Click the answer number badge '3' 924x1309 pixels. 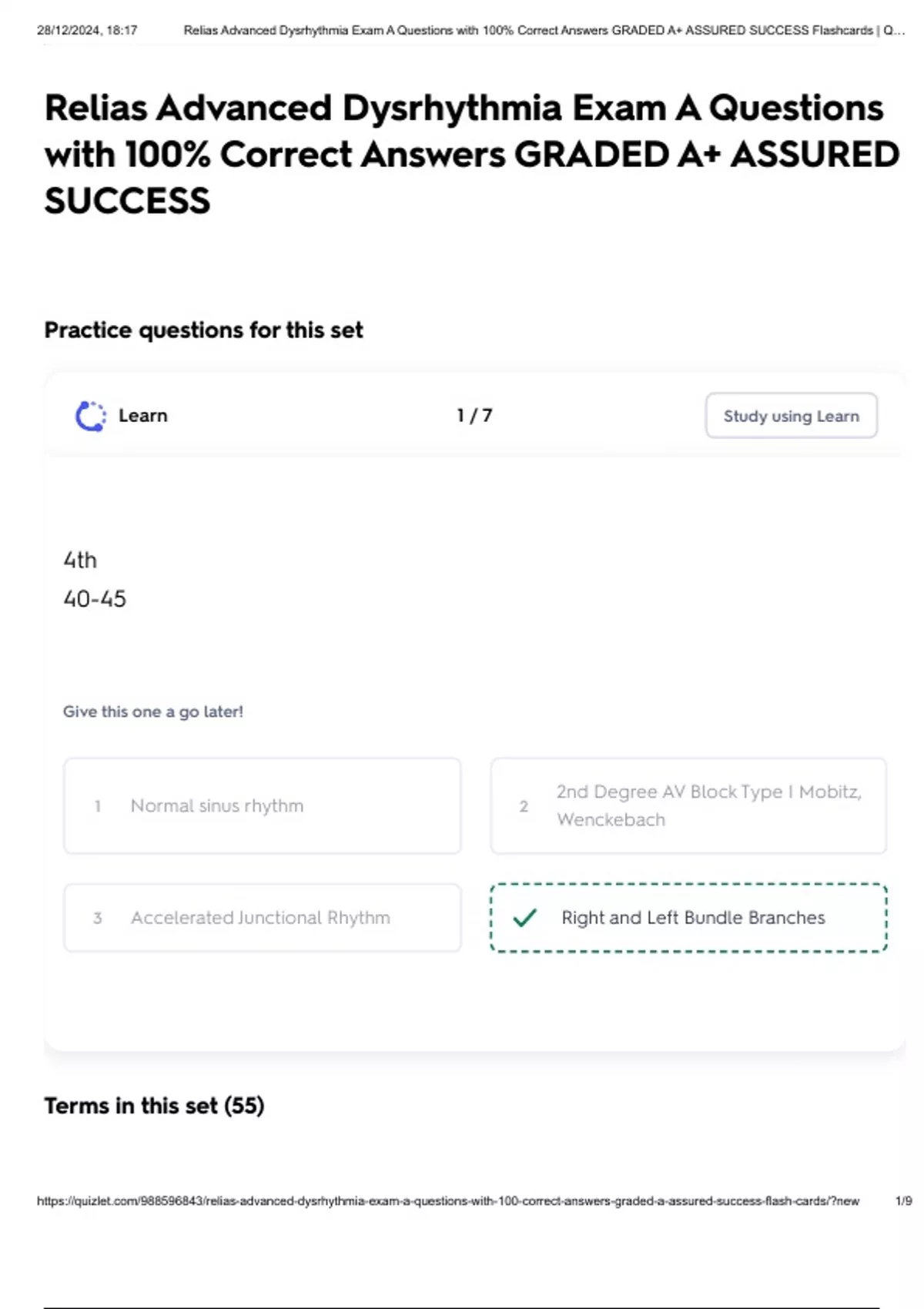[98, 918]
